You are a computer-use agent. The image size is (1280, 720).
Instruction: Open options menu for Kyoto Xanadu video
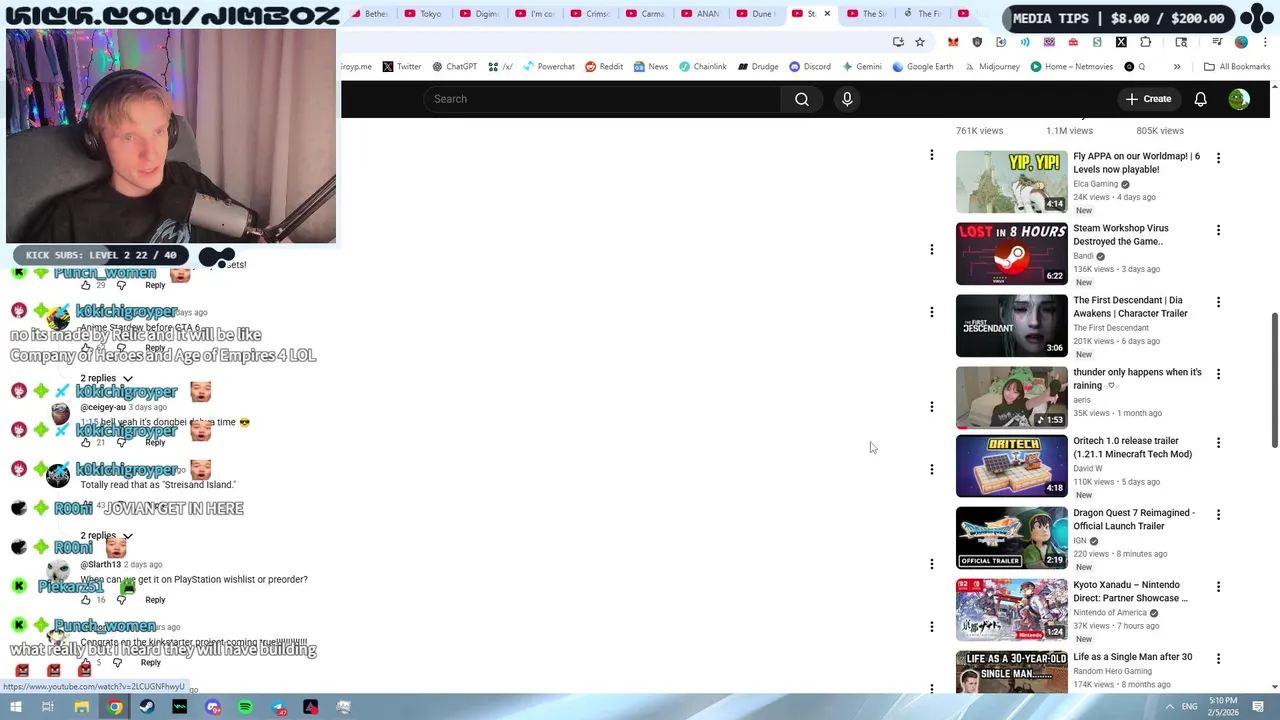[x=1218, y=587]
